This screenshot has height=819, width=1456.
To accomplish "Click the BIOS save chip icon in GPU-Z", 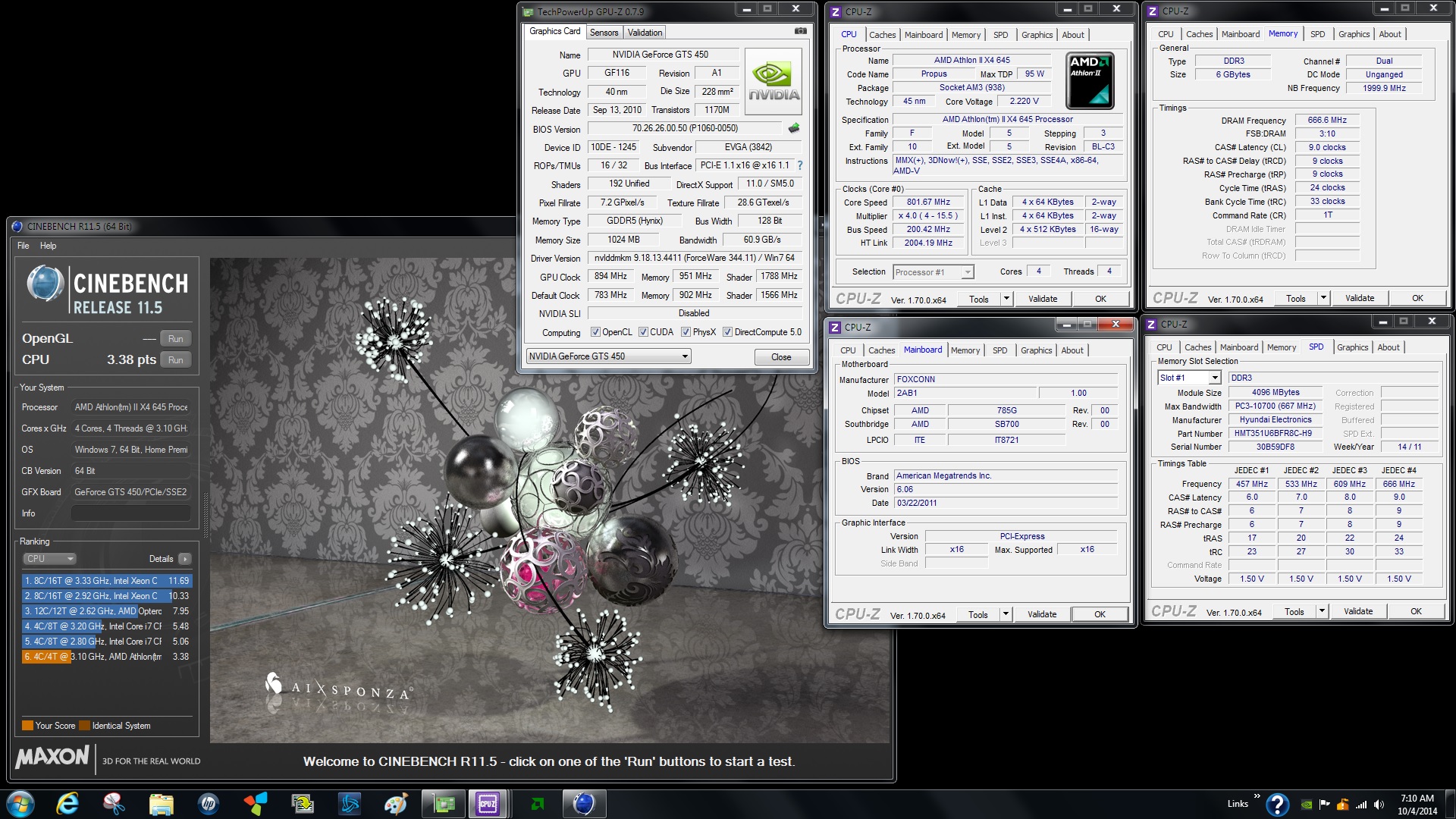I will (794, 128).
